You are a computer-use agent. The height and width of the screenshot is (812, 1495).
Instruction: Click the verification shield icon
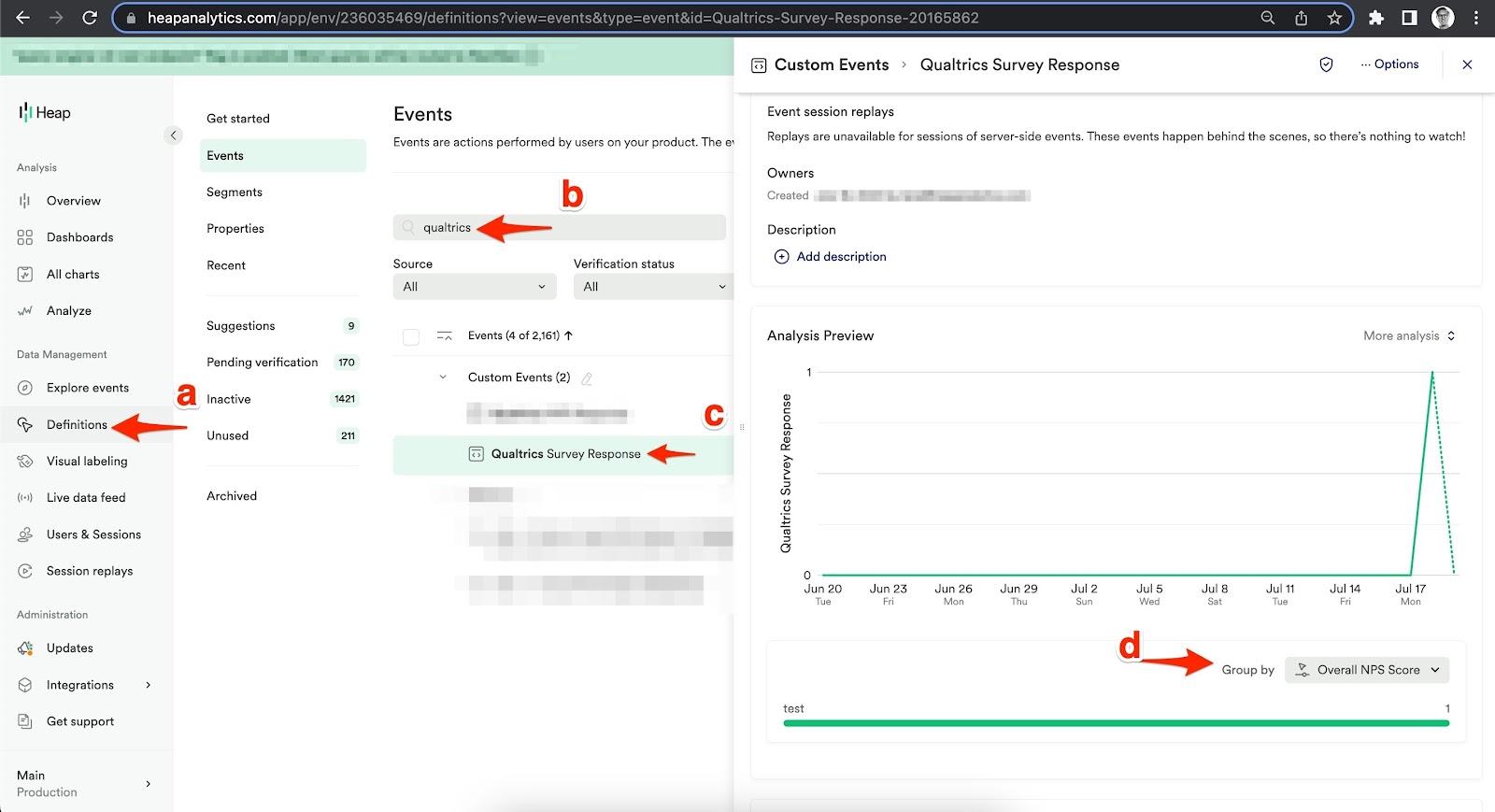tap(1326, 64)
